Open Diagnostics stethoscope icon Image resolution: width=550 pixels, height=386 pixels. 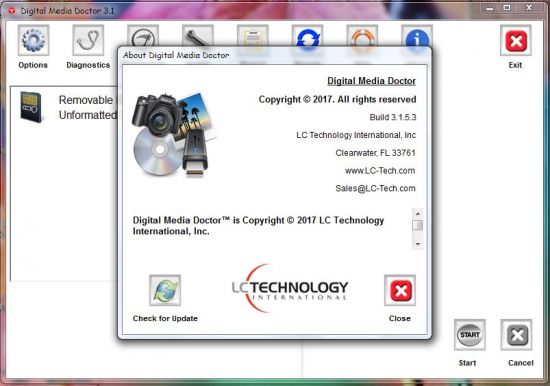88,40
